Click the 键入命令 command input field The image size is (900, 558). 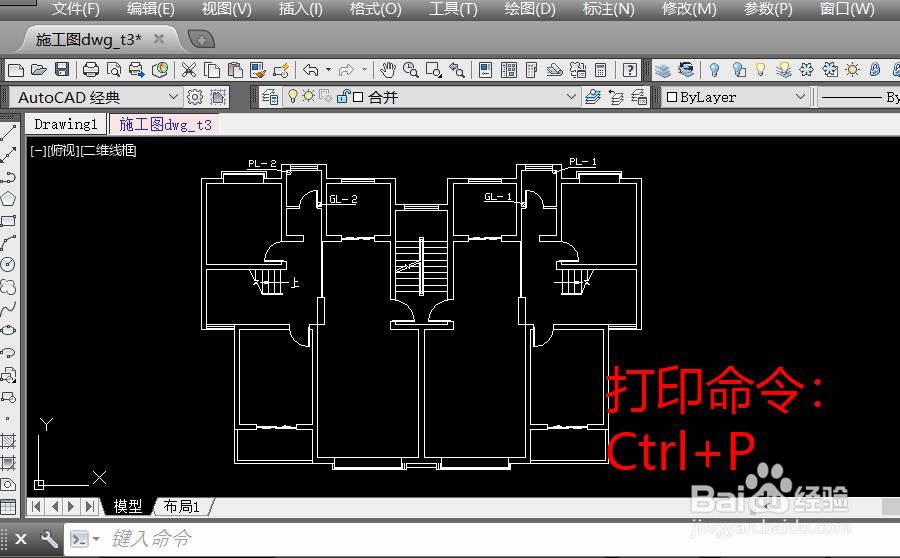[482, 539]
